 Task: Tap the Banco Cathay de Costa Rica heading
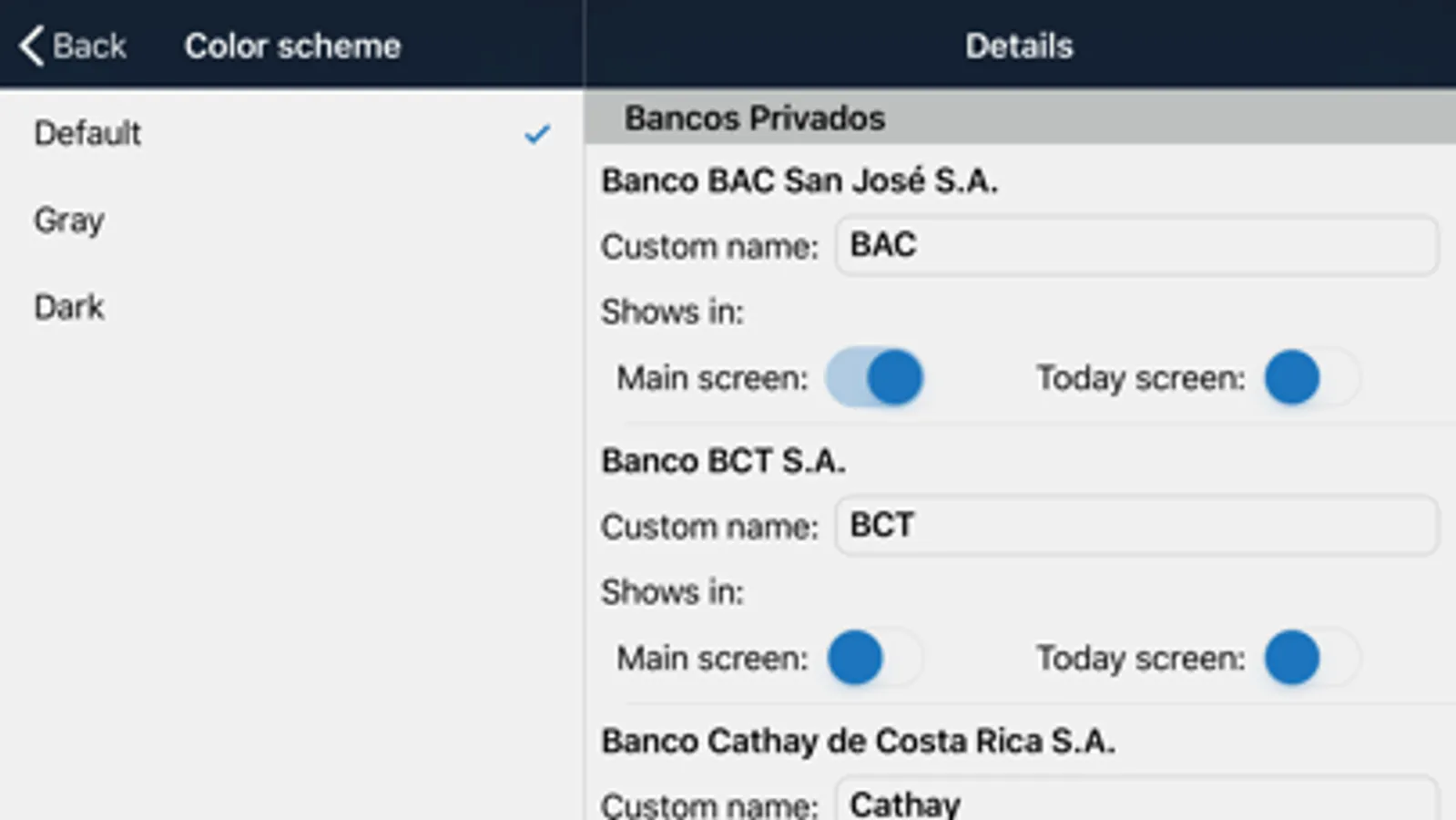[x=858, y=742]
